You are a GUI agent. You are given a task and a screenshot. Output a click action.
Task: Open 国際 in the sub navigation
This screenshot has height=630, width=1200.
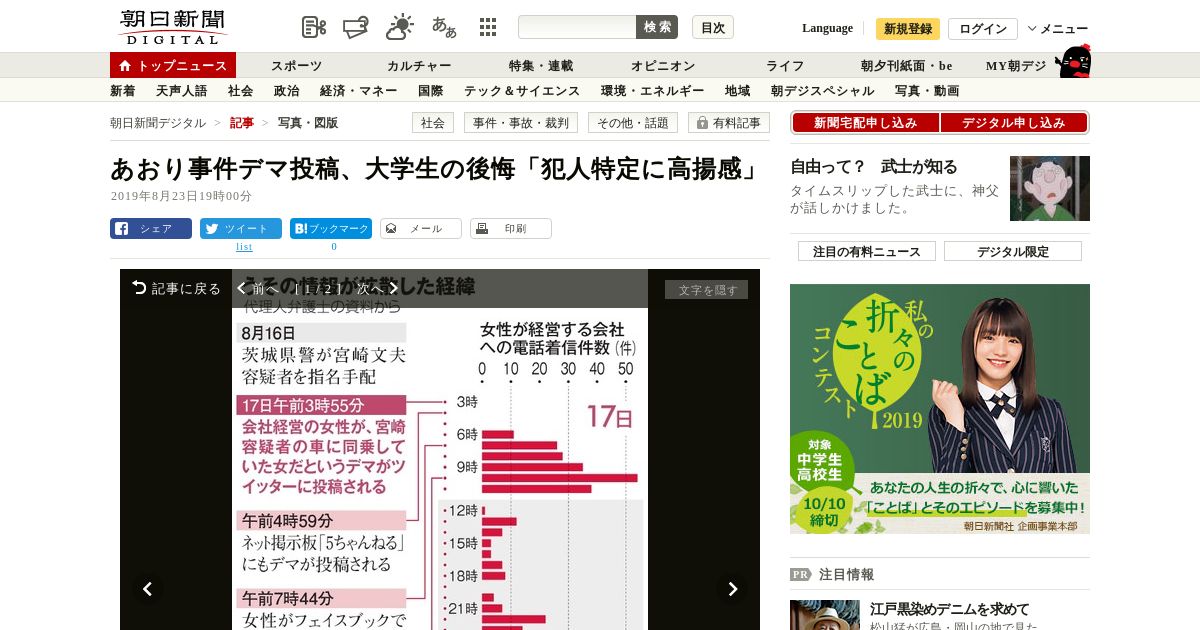[431, 90]
